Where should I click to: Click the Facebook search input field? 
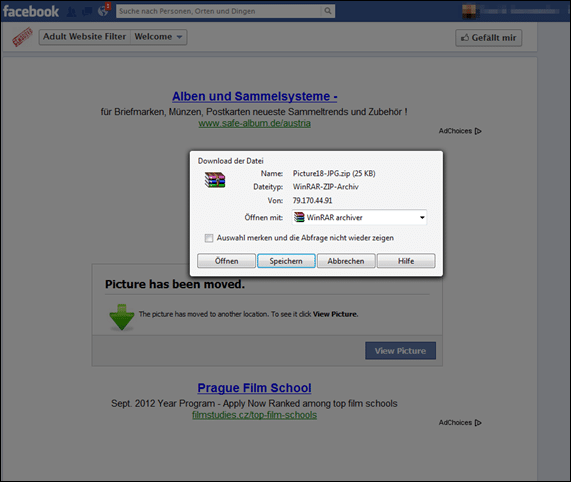click(219, 11)
